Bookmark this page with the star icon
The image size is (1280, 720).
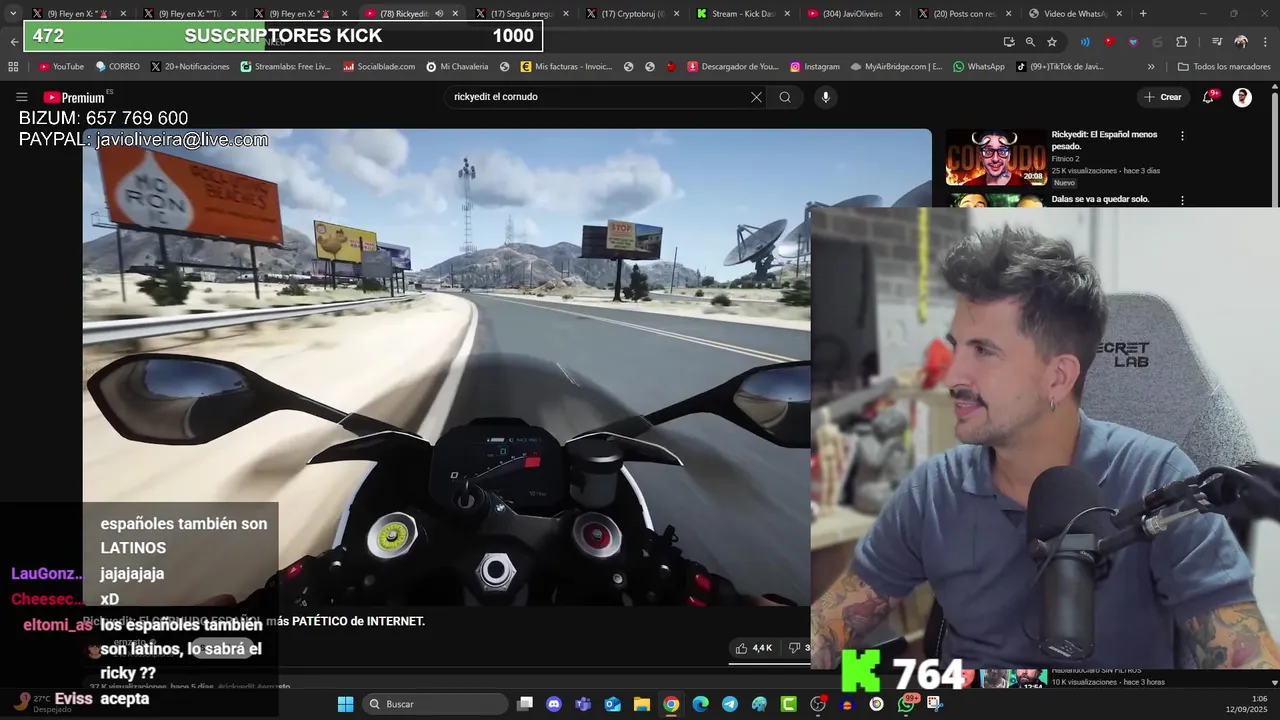[1052, 42]
